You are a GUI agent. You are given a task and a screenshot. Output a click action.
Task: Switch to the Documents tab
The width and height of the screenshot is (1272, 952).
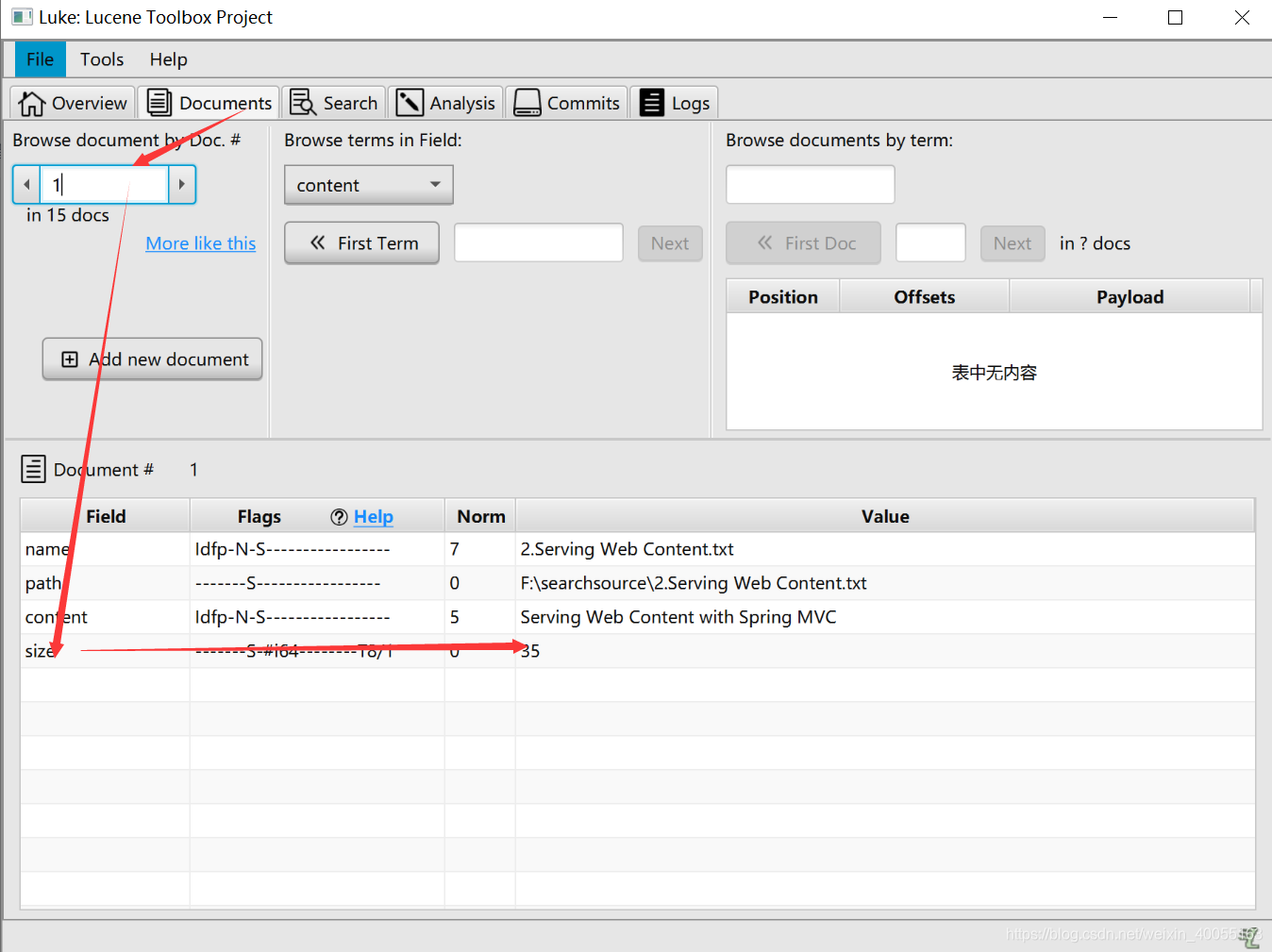click(209, 103)
